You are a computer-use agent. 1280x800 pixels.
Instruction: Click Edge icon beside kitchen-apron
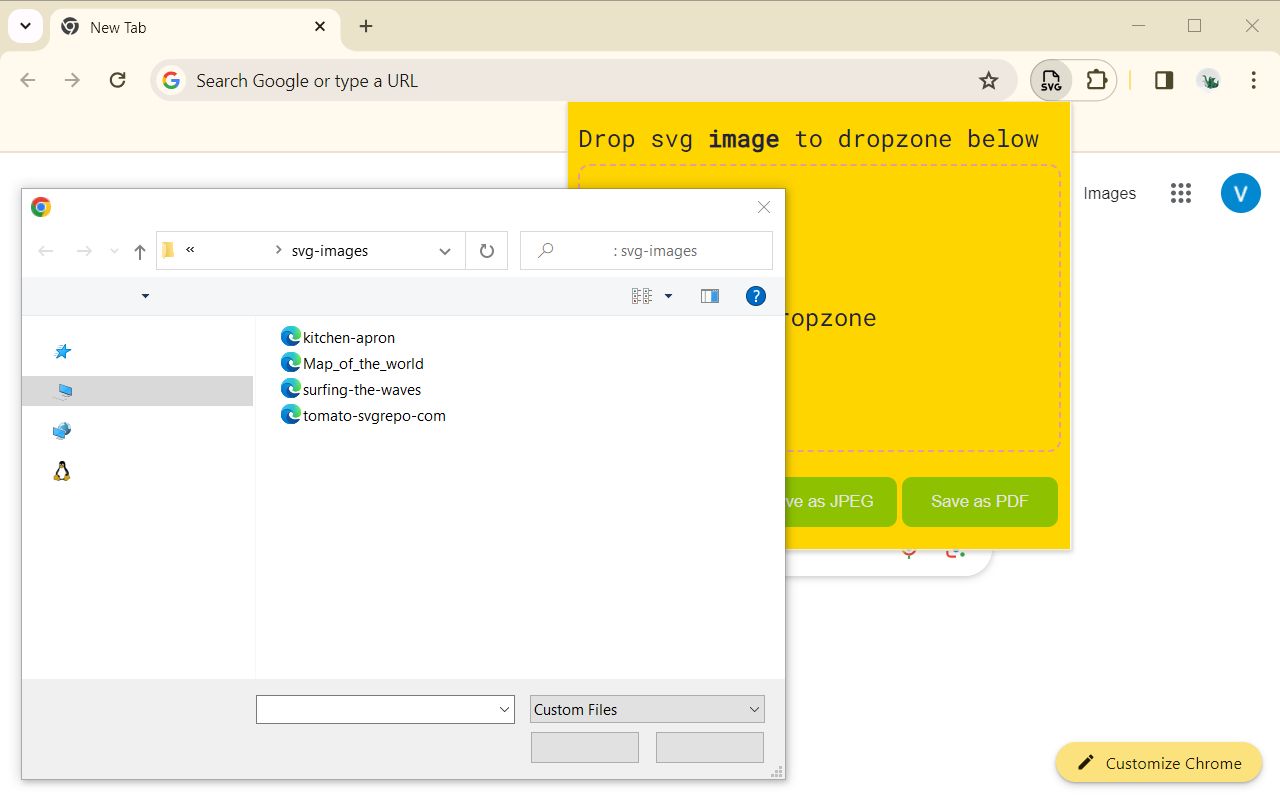[291, 337]
